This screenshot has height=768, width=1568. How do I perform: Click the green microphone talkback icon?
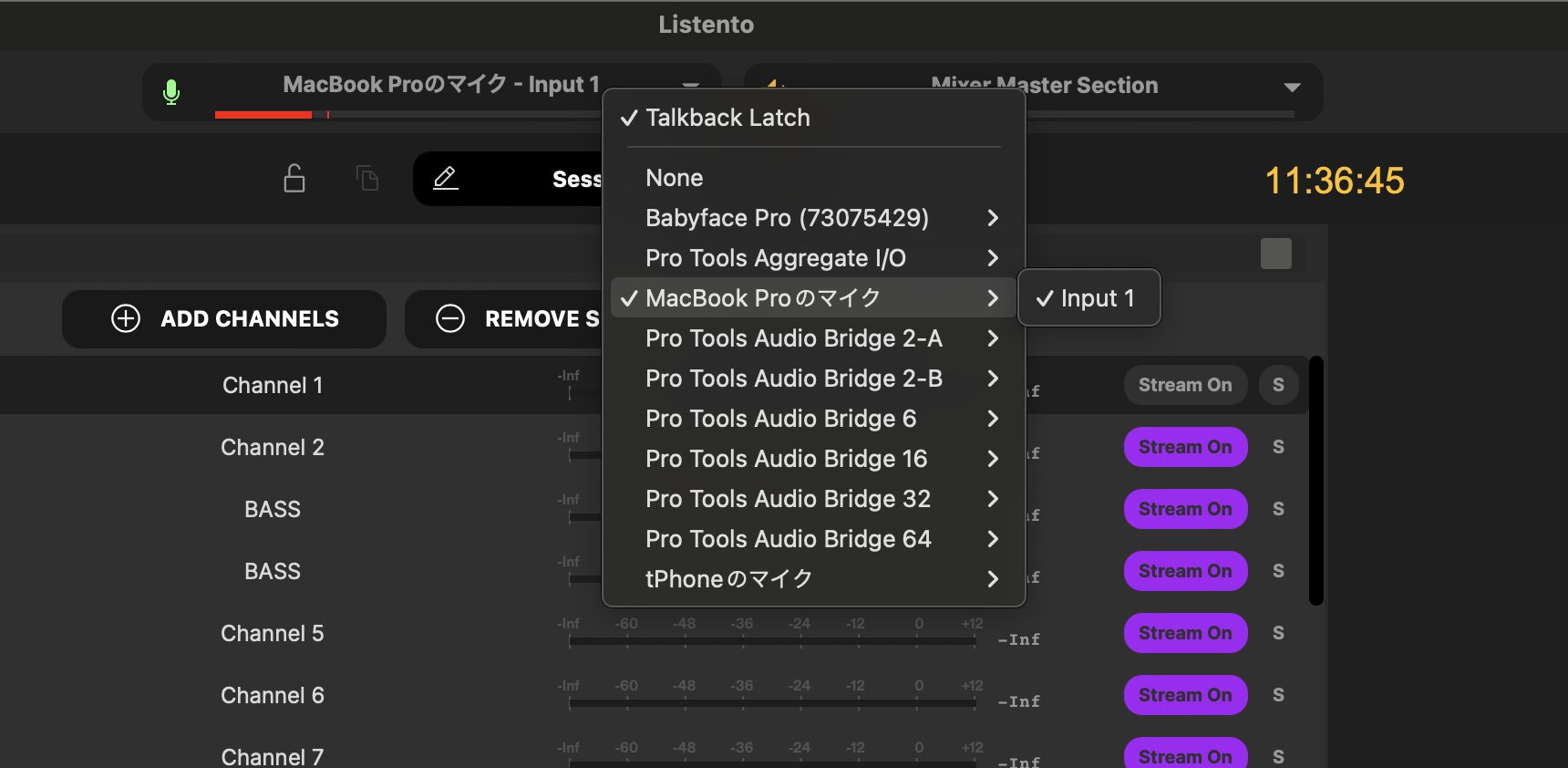click(171, 92)
